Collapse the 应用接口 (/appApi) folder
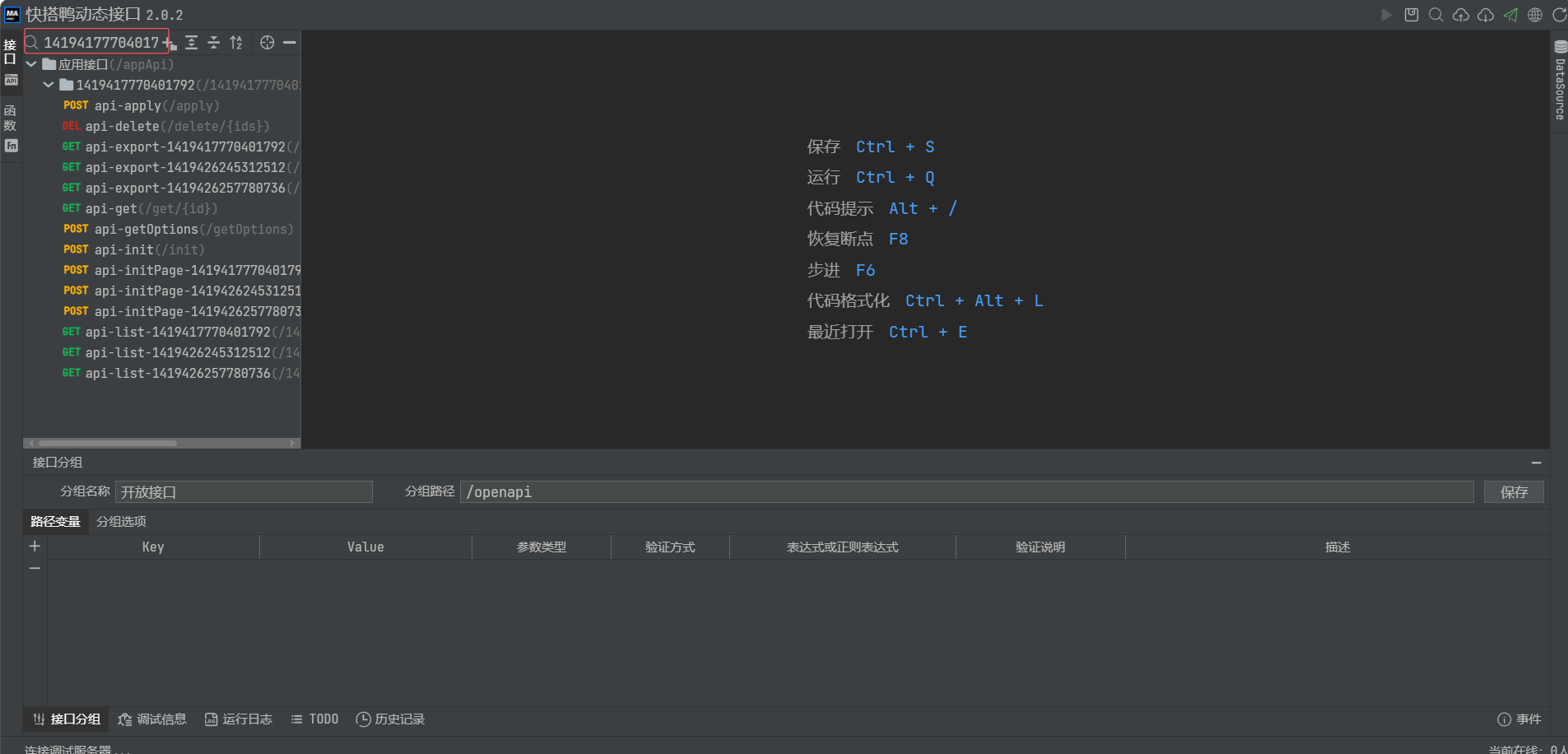 coord(31,64)
